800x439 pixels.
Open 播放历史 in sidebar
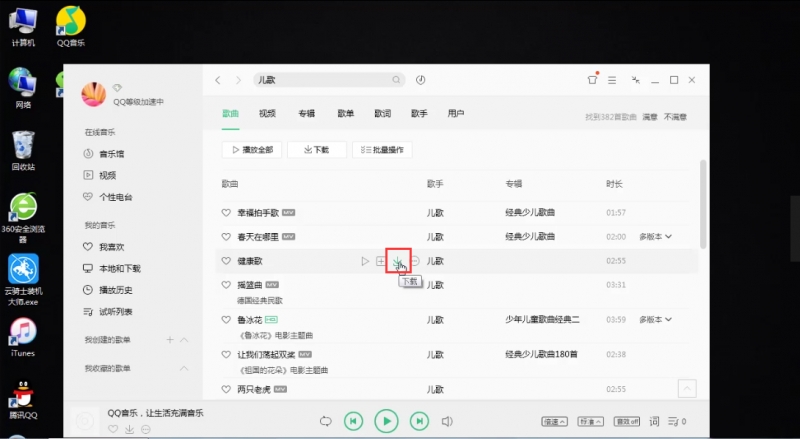pyautogui.click(x=108, y=290)
